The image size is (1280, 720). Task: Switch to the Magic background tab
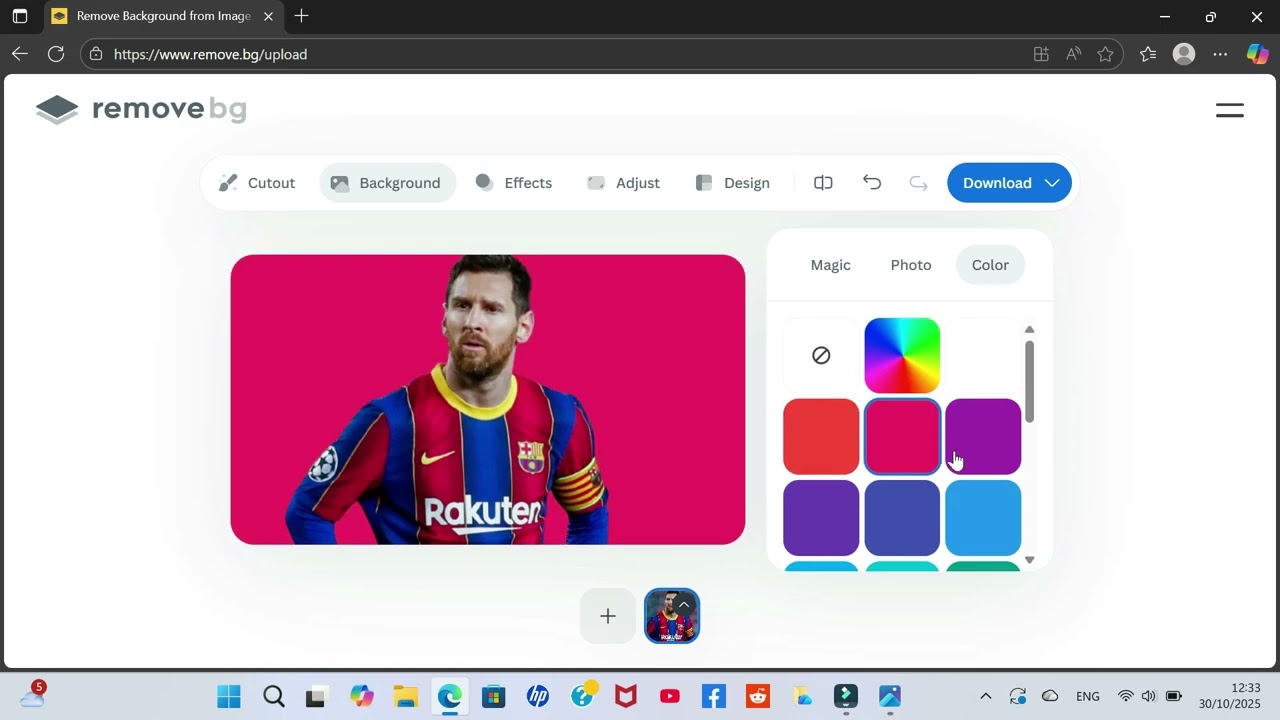click(x=830, y=265)
